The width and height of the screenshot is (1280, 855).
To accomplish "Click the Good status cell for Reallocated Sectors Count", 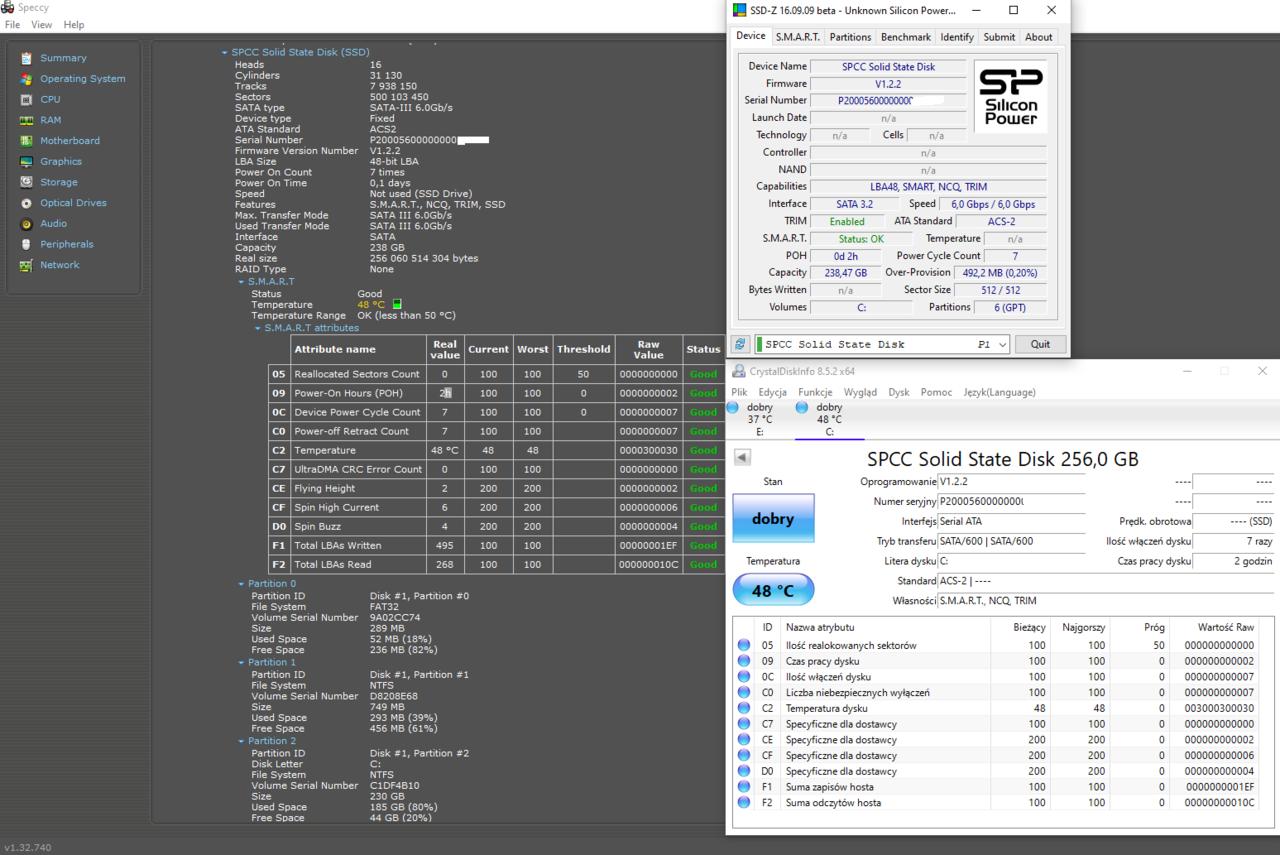I will coord(703,374).
